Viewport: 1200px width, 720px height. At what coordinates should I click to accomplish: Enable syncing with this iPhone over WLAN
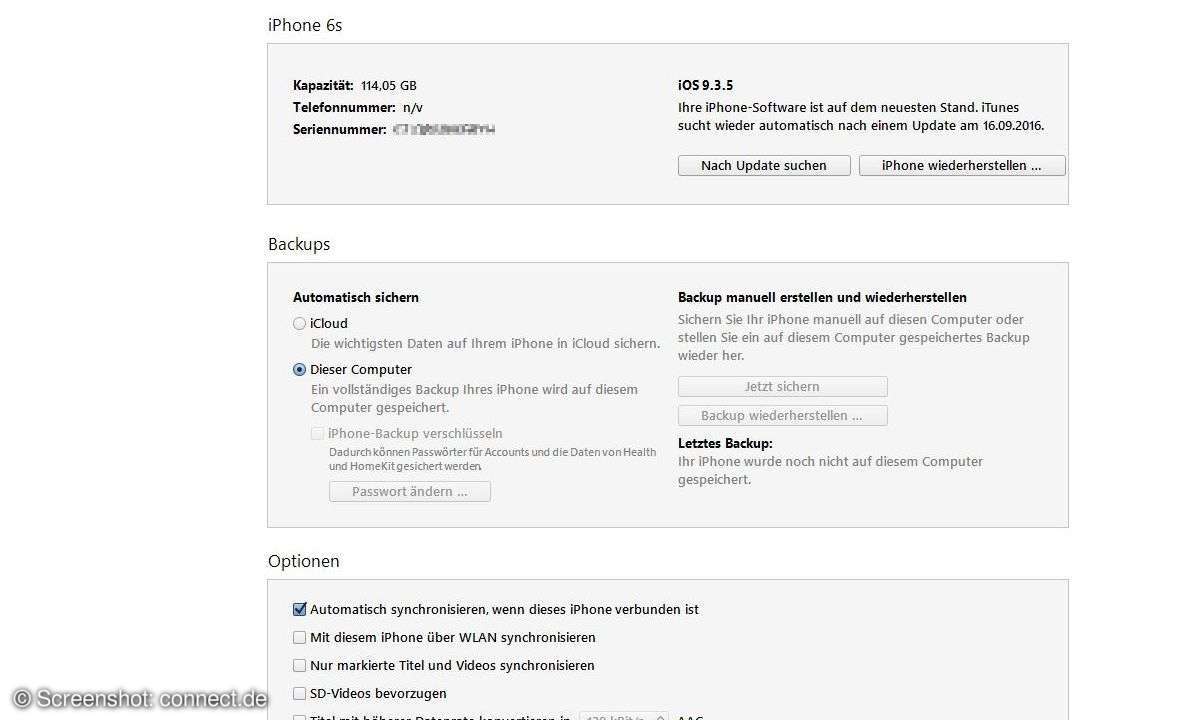[299, 637]
